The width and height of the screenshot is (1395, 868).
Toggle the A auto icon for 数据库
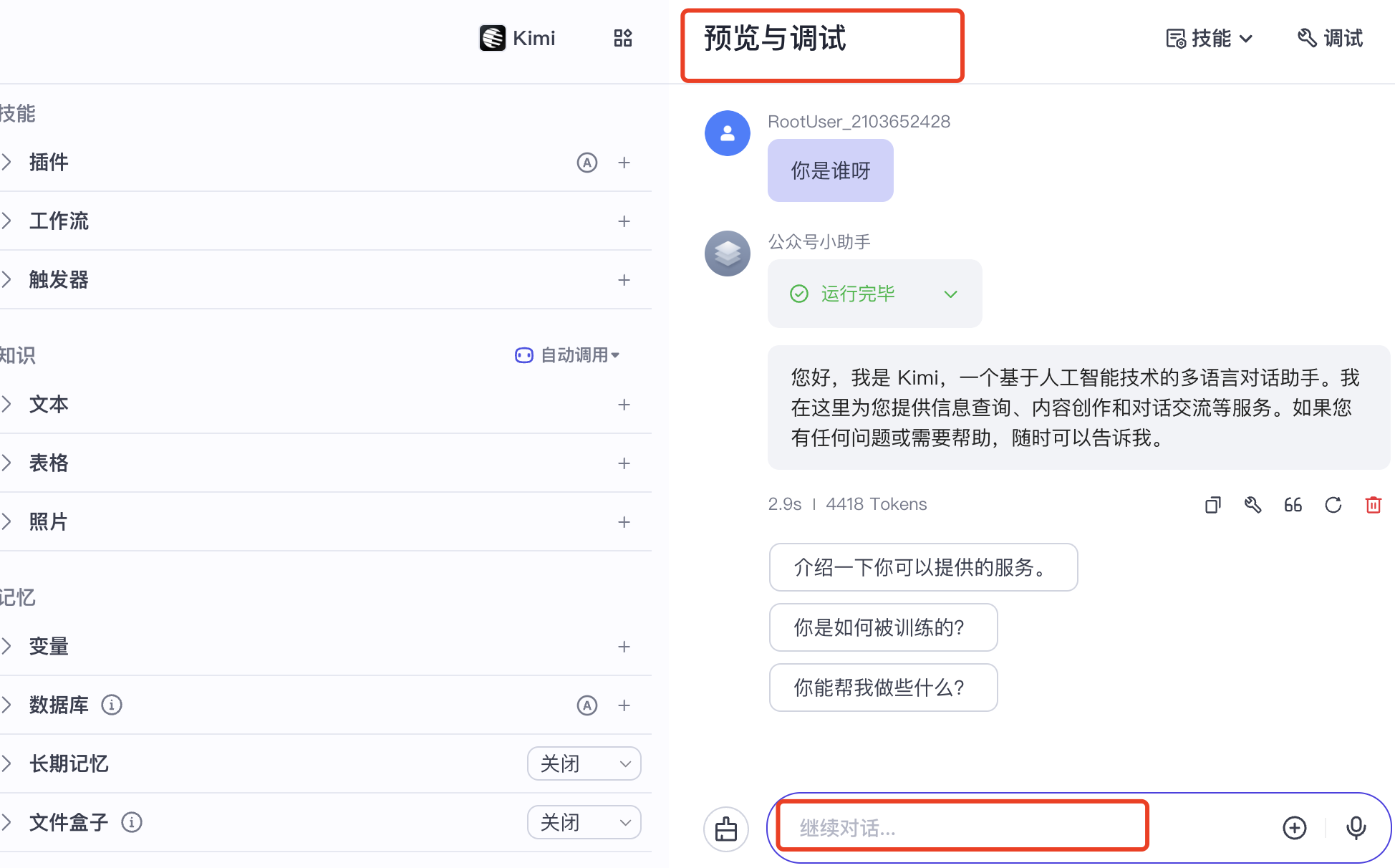[x=587, y=705]
